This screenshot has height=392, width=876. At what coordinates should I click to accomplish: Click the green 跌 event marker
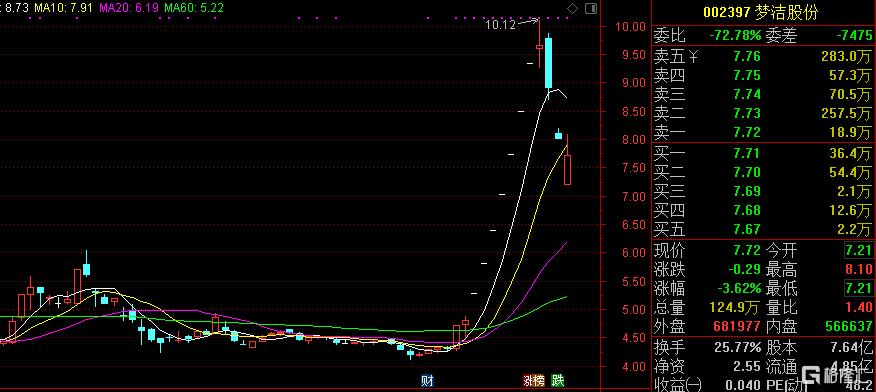558,381
